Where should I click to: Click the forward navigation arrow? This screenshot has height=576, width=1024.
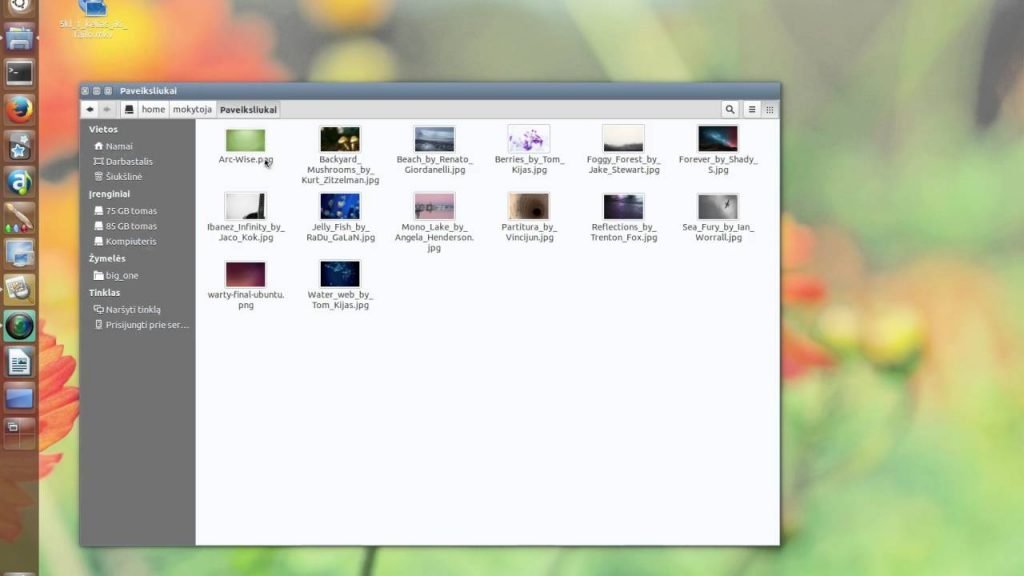107,110
